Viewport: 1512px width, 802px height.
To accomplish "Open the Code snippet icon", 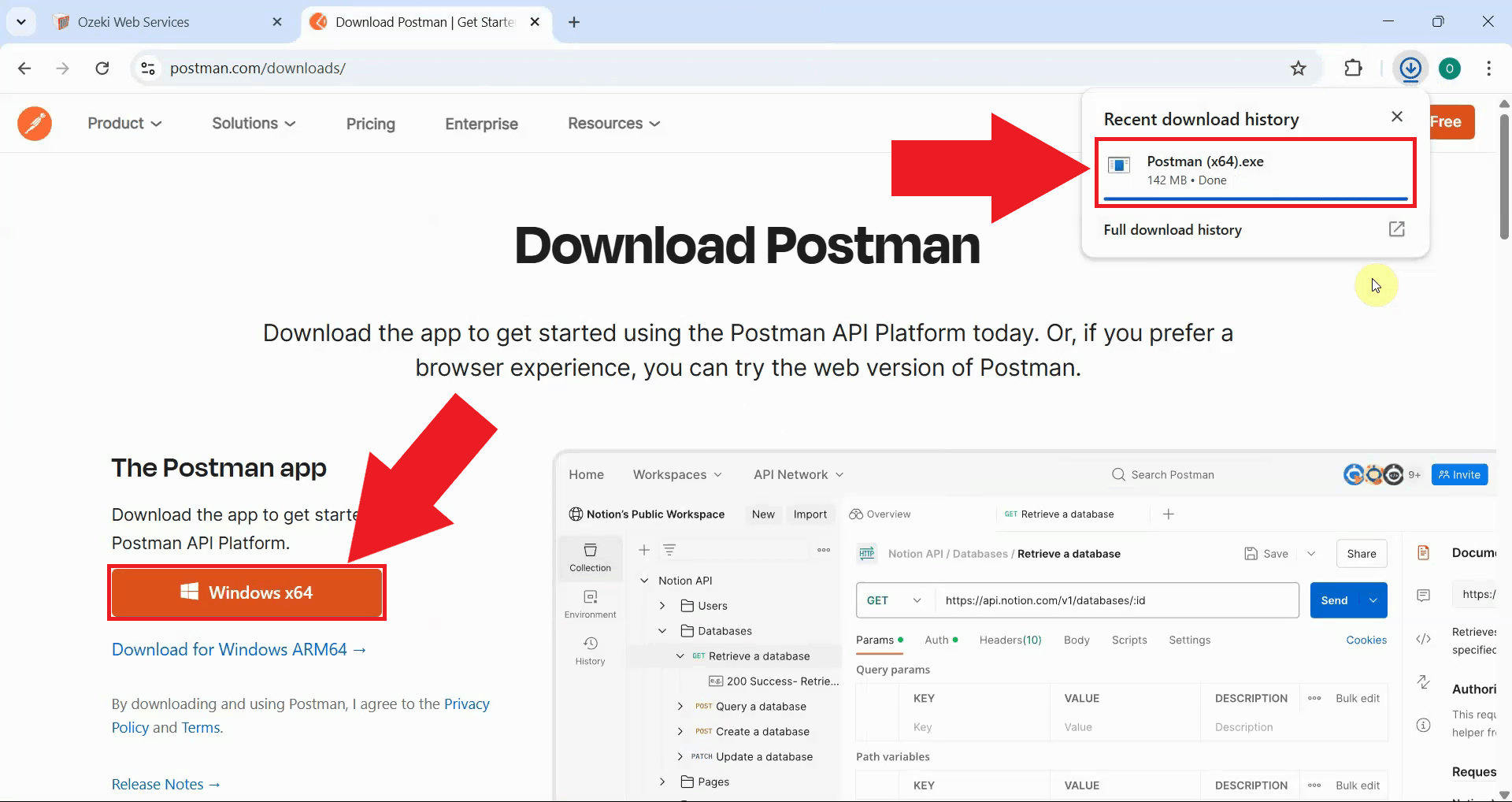I will 1423,638.
